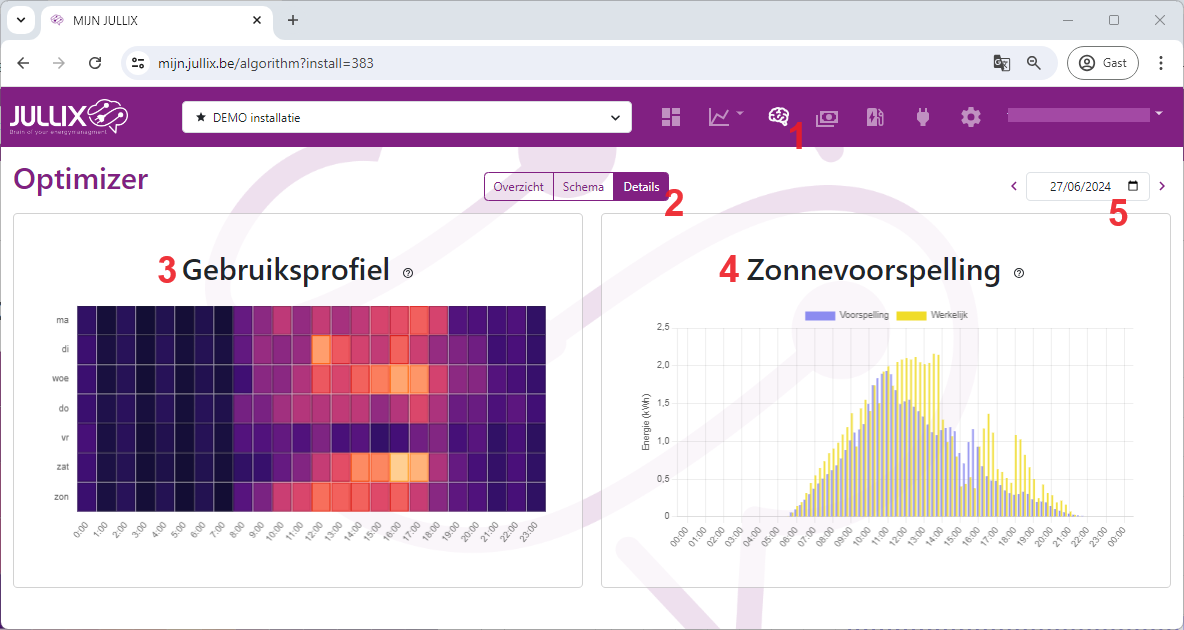
Task: Open the user account dropdown
Action: (x=1159, y=114)
